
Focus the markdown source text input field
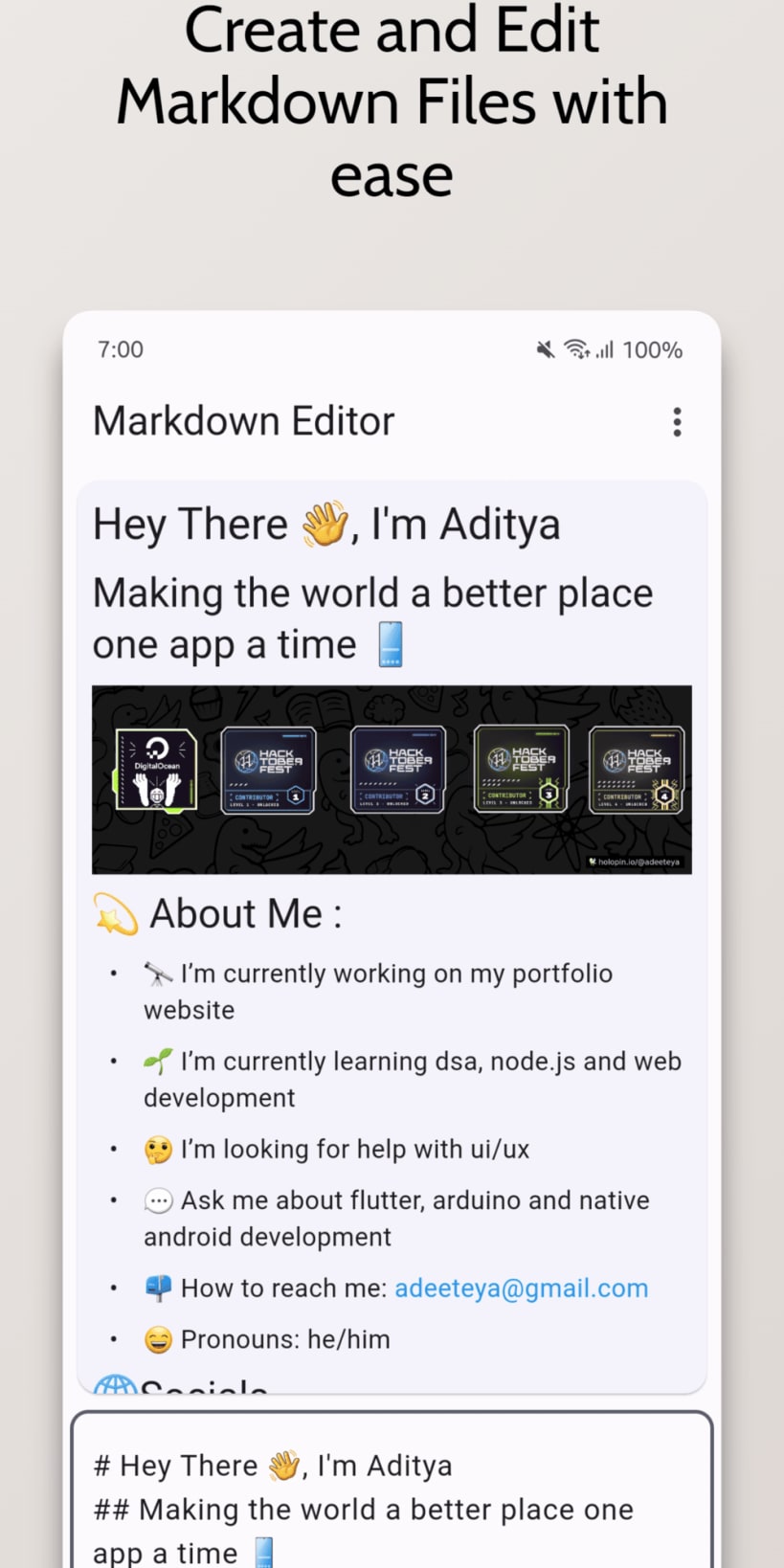[392, 1490]
